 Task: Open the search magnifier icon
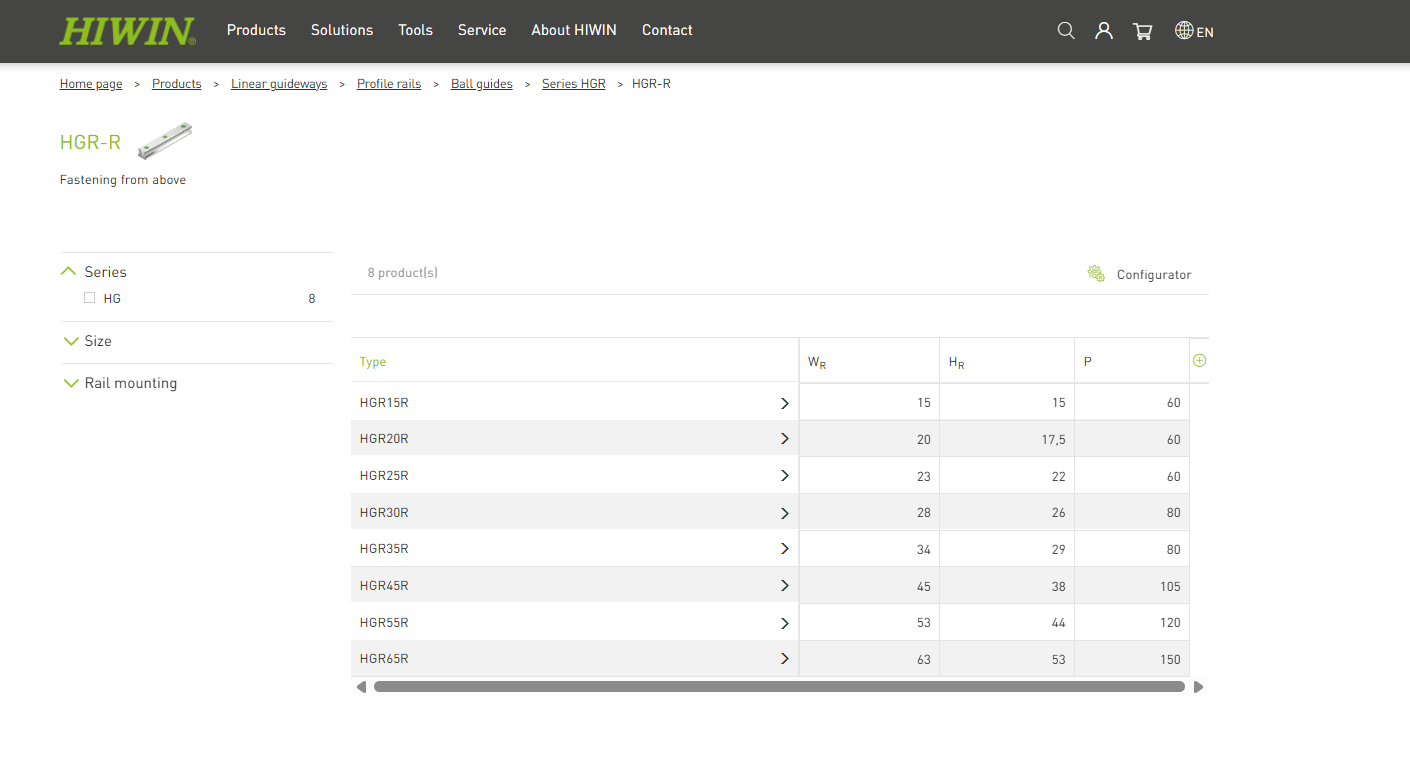1066,31
